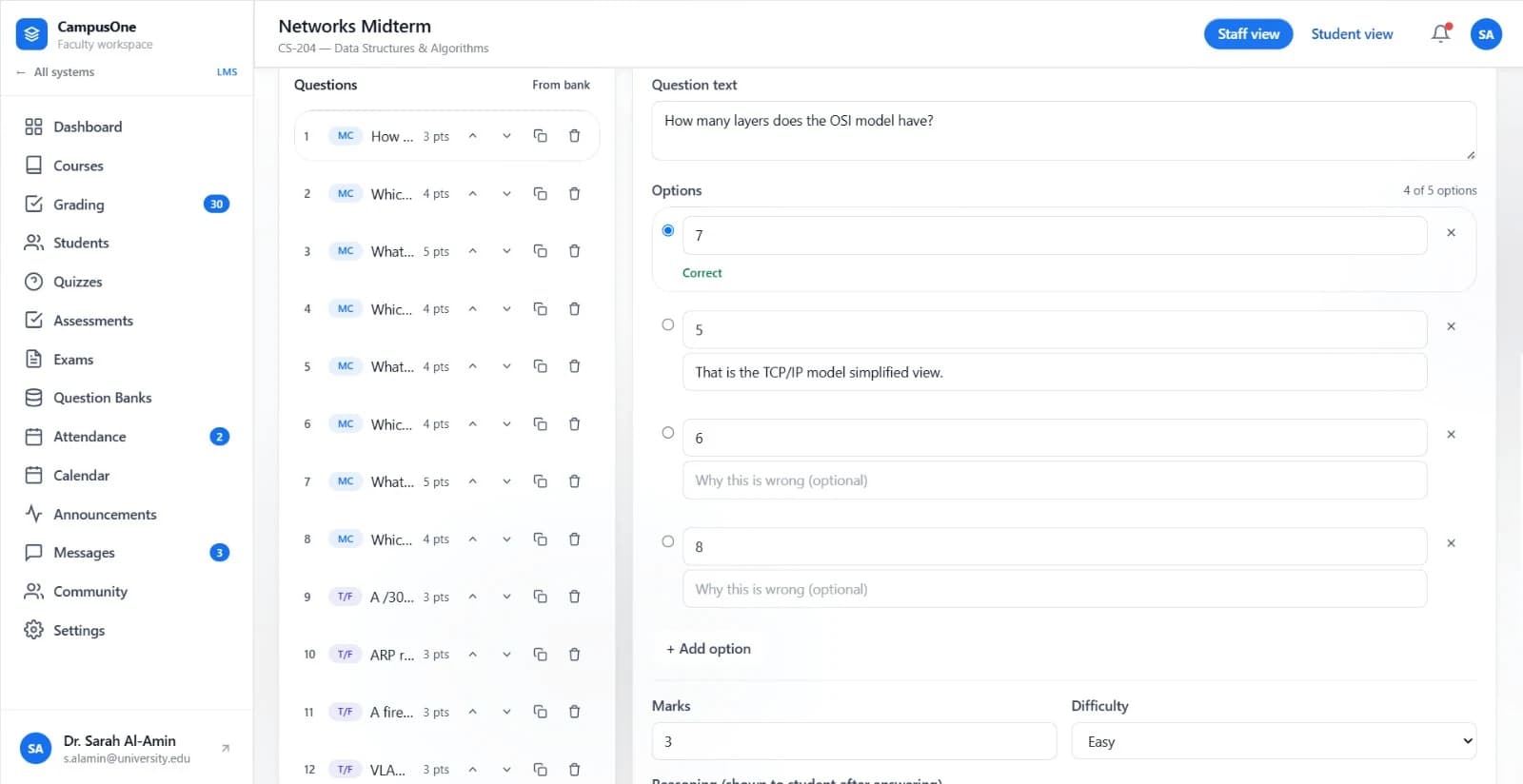Click From bank link
Screen dimensions: 1523x784
click(561, 85)
